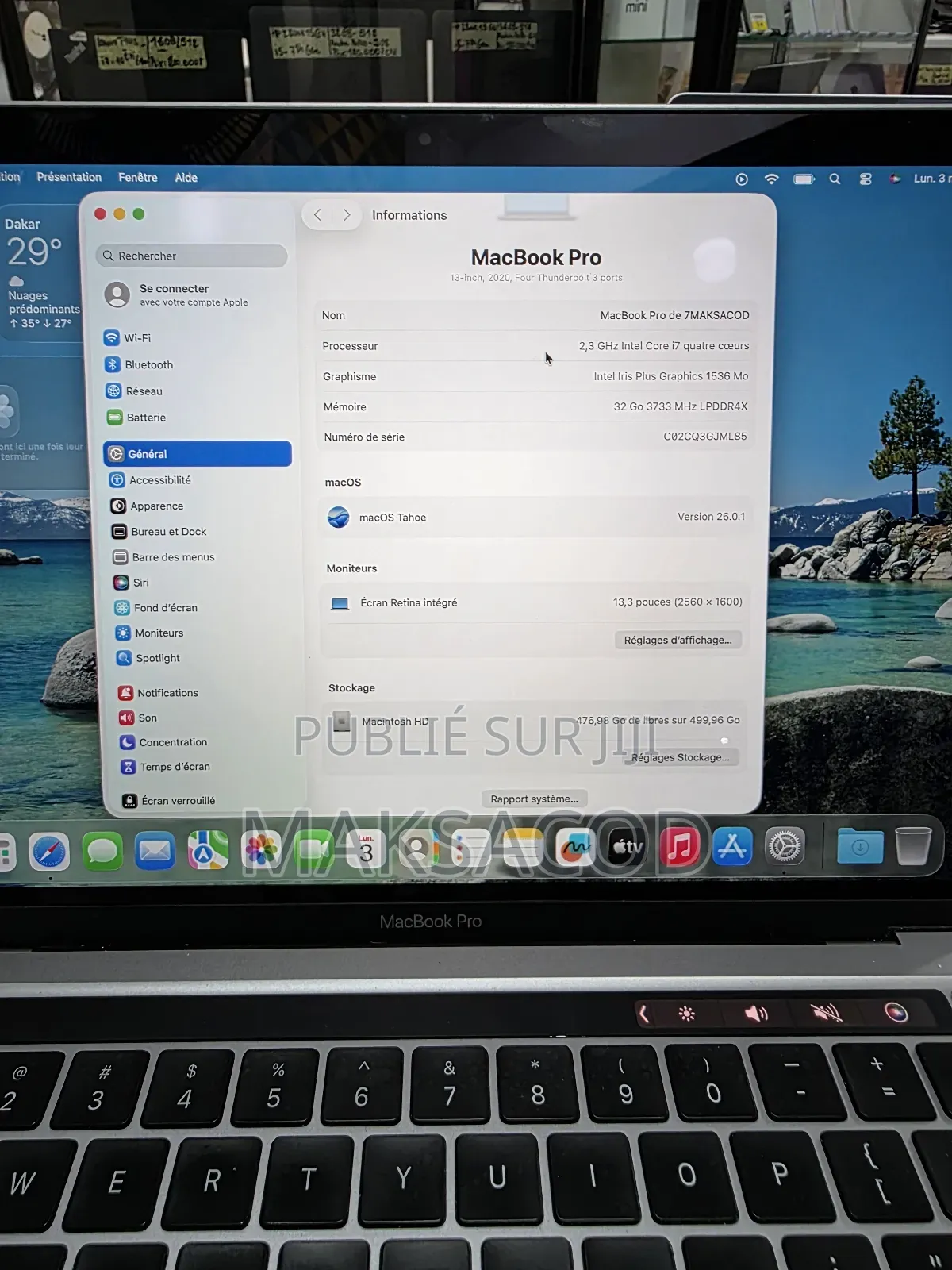952x1270 pixels.
Task: Open Spotlight settings
Action: click(x=148, y=657)
